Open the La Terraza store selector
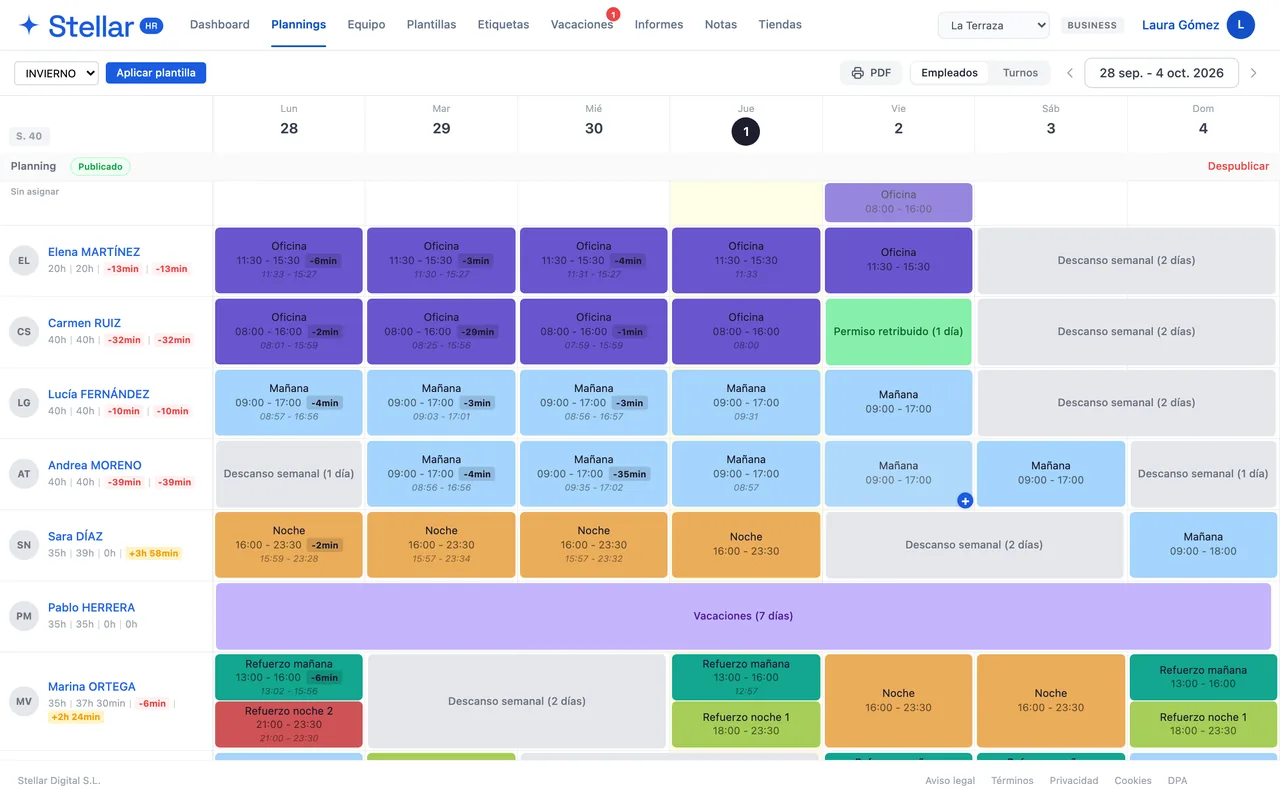 click(x=993, y=25)
